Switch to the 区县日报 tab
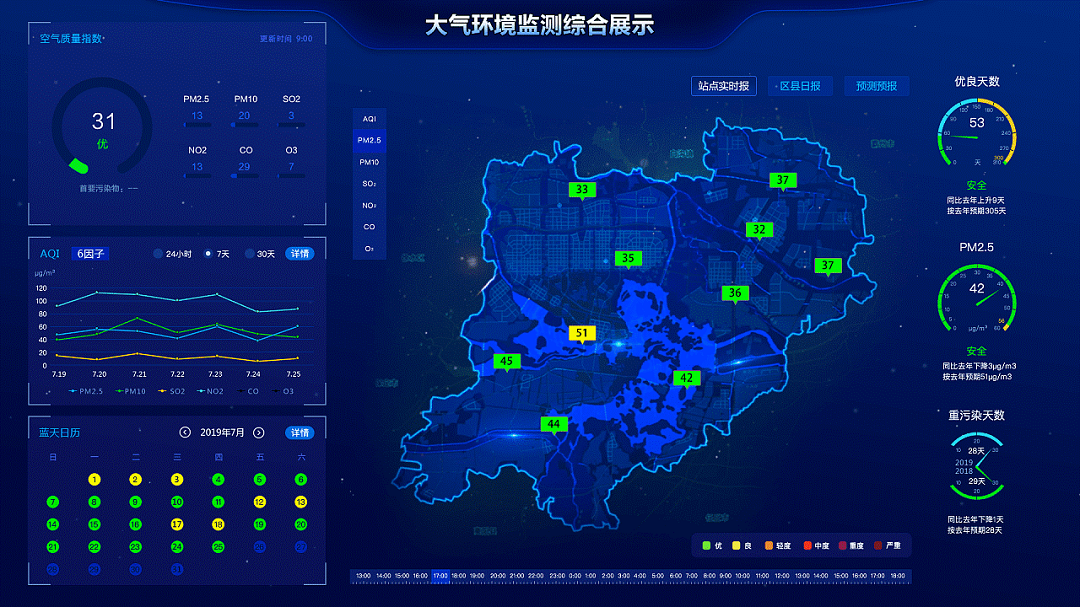 pyautogui.click(x=799, y=86)
